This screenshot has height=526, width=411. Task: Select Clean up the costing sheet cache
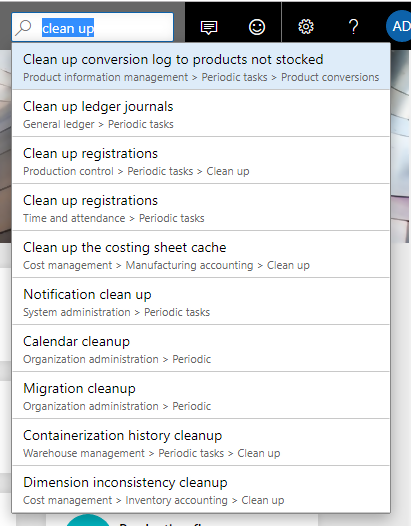click(201, 255)
